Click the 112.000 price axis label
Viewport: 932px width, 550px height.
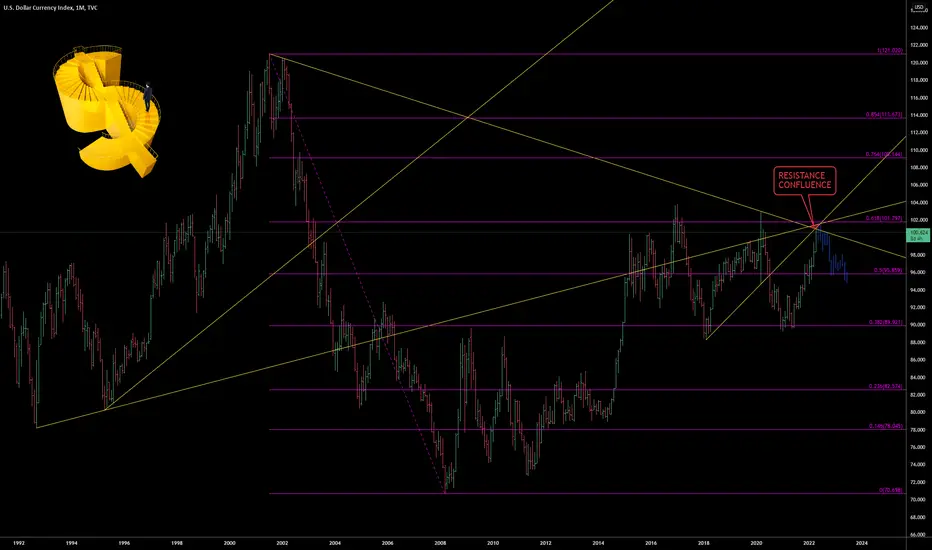pyautogui.click(x=918, y=133)
